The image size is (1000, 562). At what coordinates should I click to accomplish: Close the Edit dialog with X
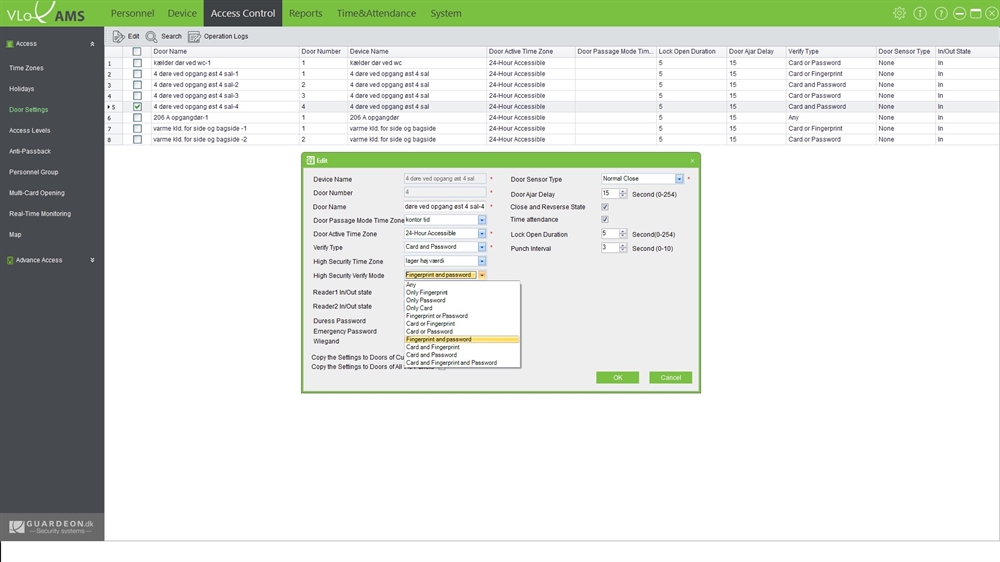coord(692,161)
